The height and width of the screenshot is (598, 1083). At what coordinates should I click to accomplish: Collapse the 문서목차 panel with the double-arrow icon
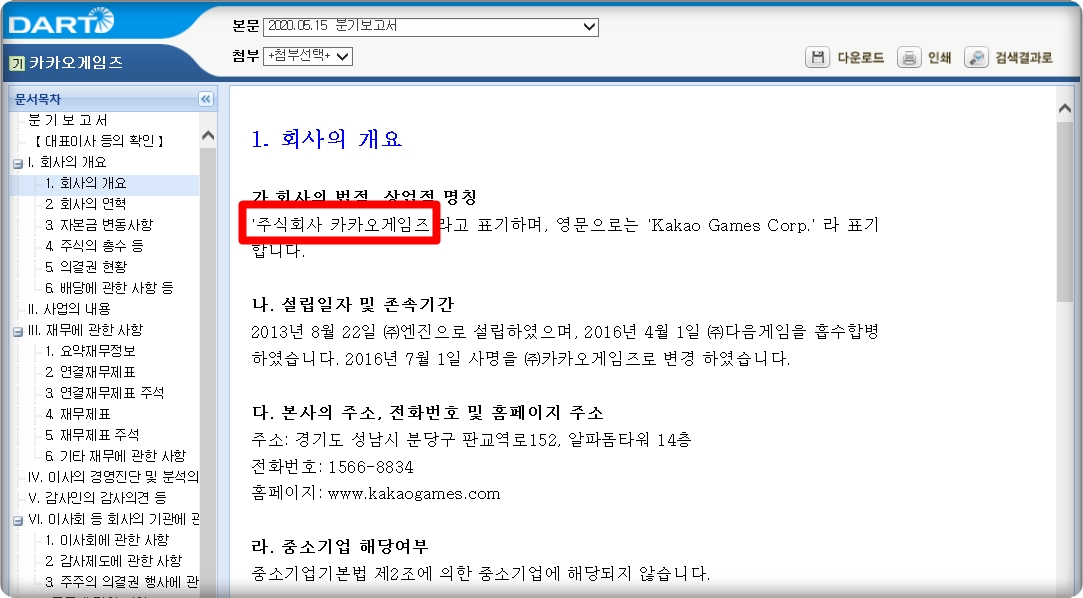[206, 99]
